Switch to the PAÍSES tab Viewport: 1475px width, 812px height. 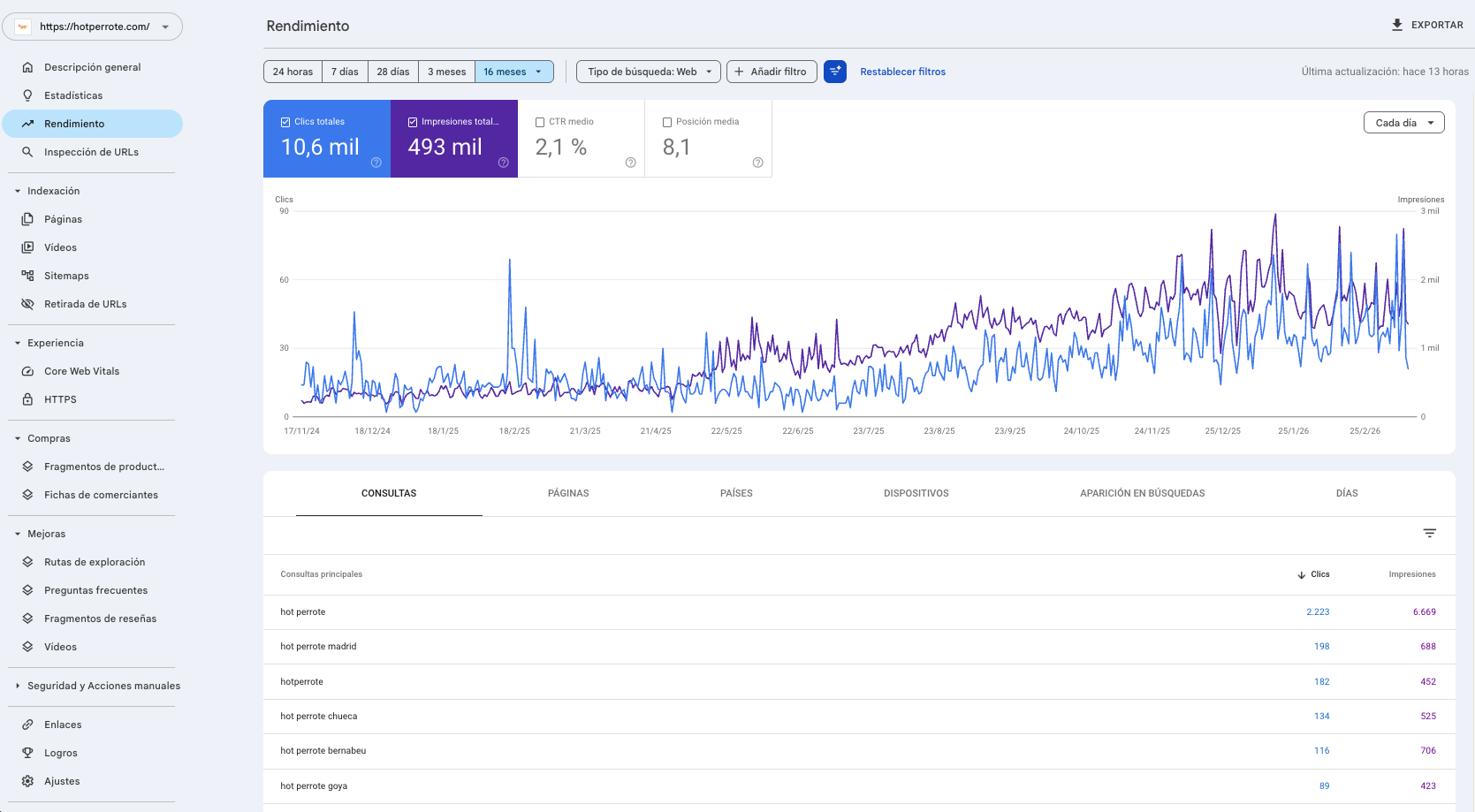(736, 493)
